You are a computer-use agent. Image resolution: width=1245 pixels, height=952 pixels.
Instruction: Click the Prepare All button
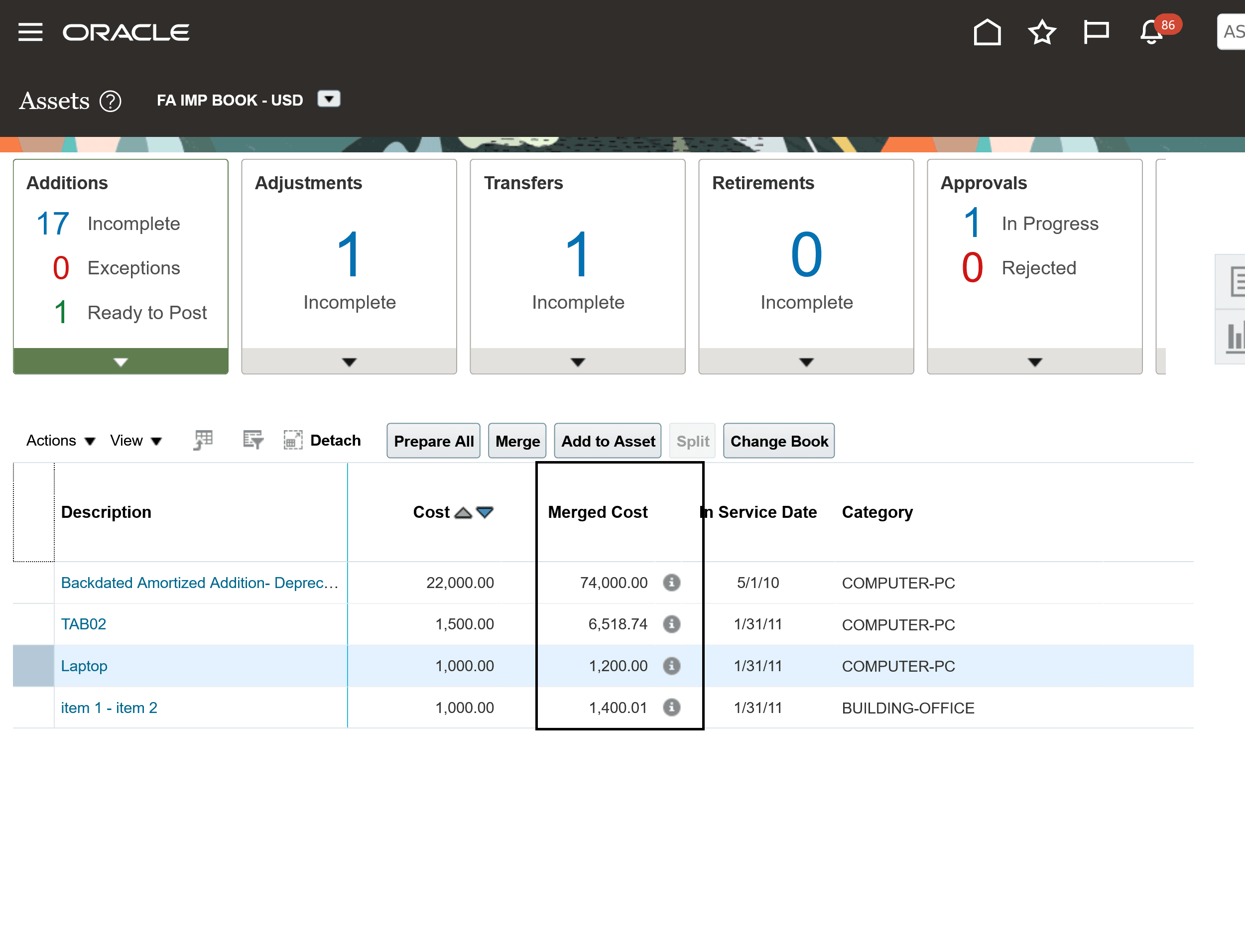[434, 441]
